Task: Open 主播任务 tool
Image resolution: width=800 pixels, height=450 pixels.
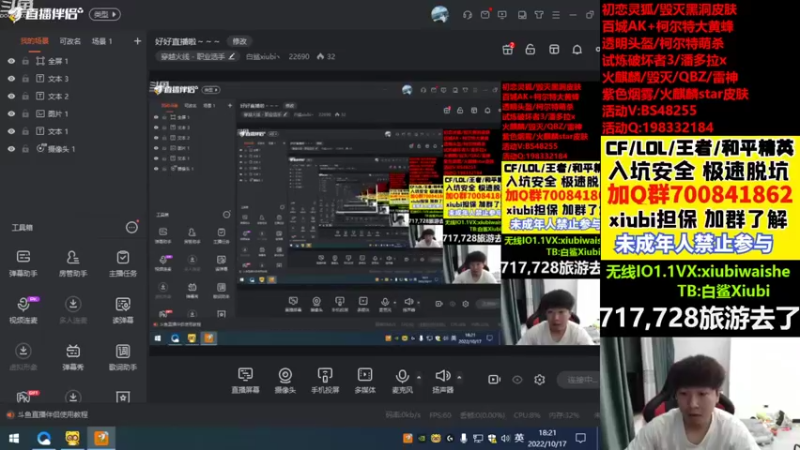Action: (x=122, y=263)
